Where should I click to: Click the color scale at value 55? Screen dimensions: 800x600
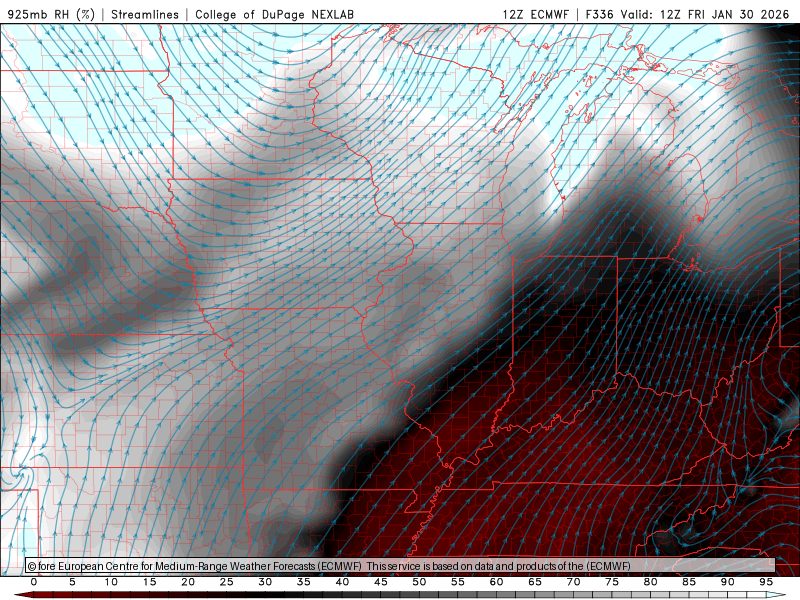pos(458,582)
